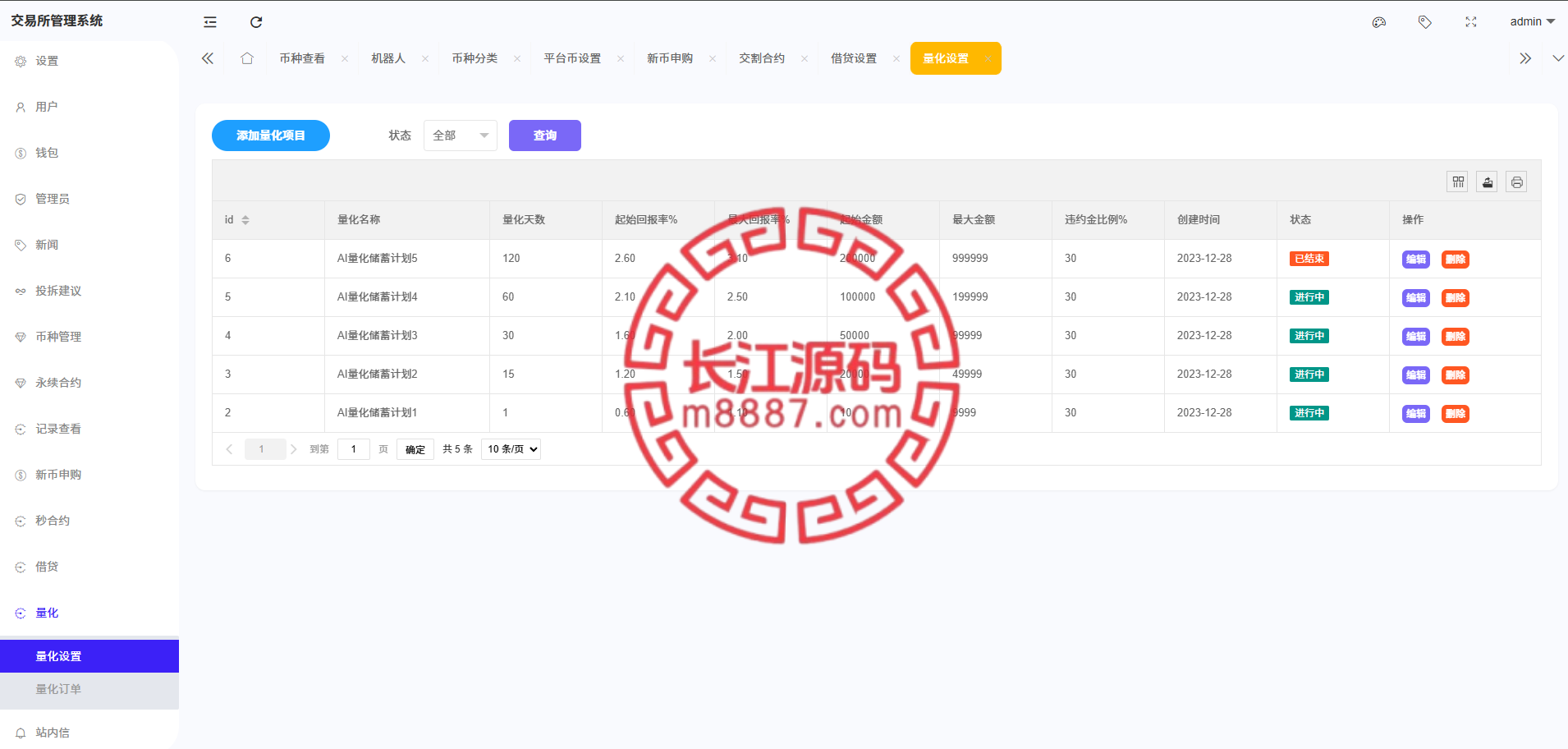This screenshot has width=1568, height=749.
Task: Open the 状态 filter dropdown
Action: pos(461,136)
